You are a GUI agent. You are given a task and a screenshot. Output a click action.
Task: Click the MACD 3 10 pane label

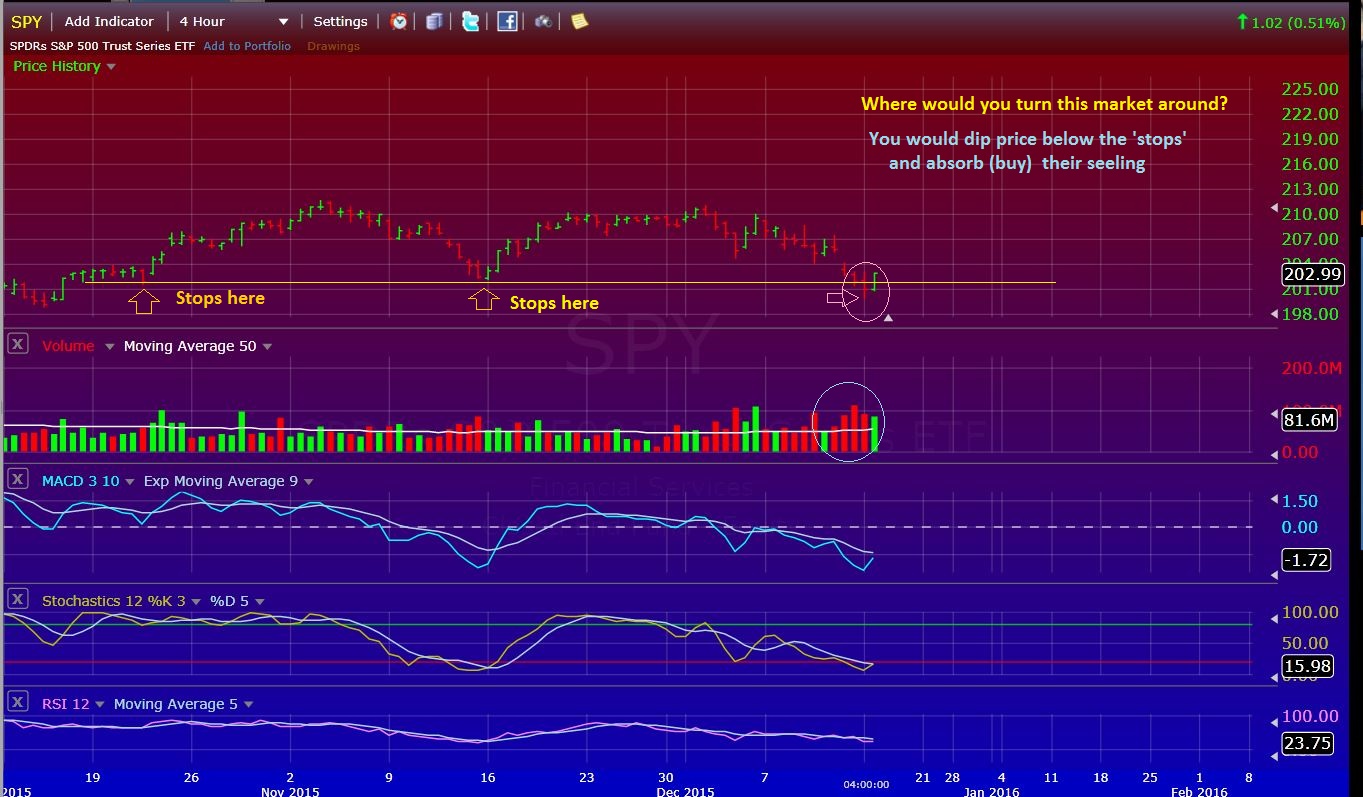[x=80, y=481]
